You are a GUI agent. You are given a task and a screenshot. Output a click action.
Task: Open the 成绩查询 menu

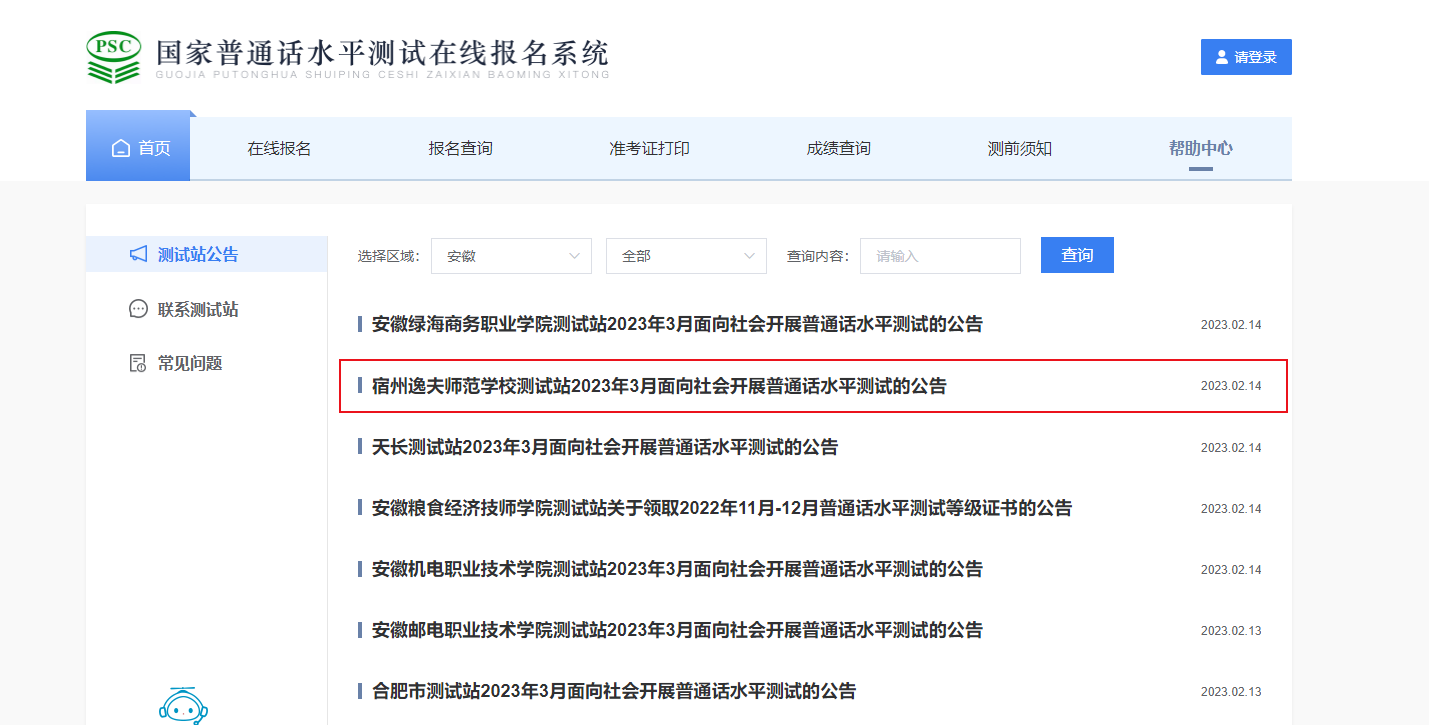click(838, 149)
